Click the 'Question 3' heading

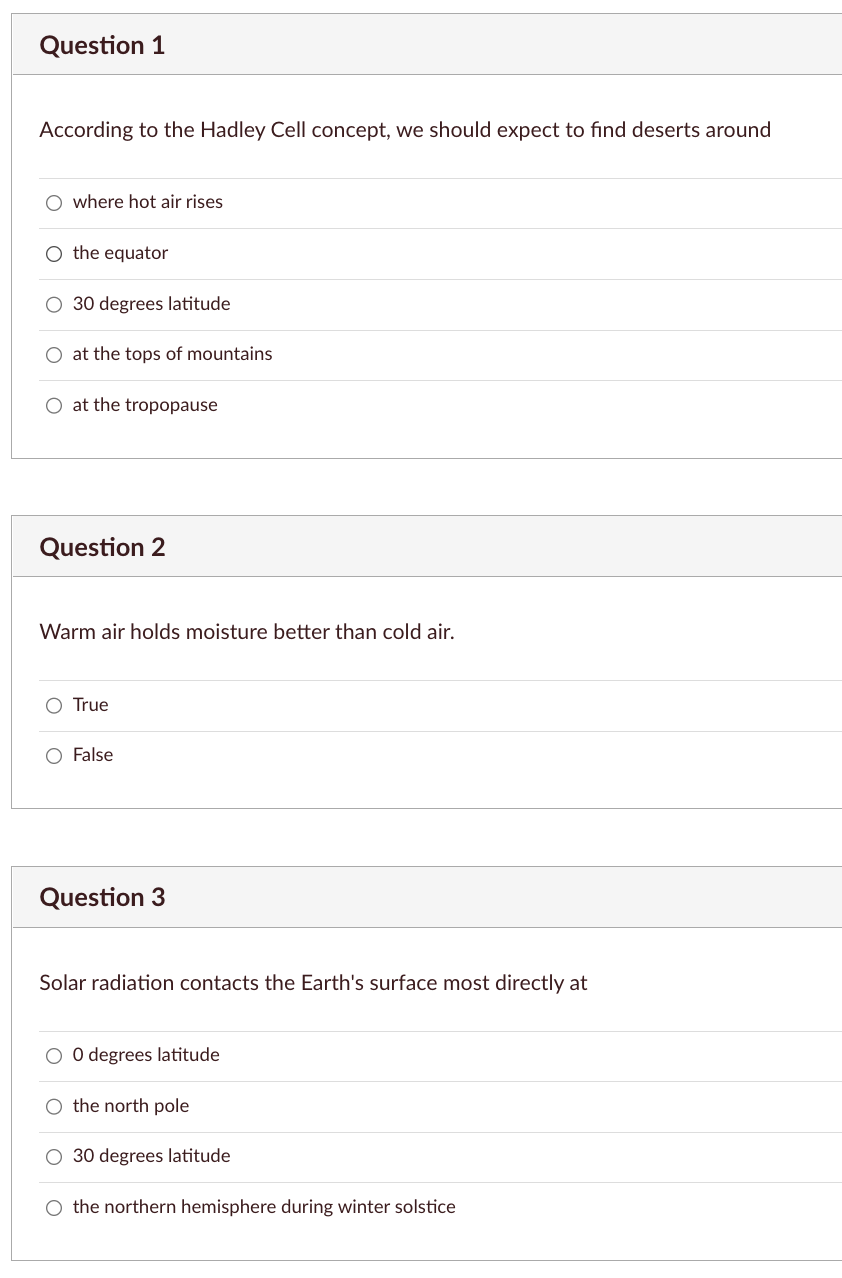[102, 897]
